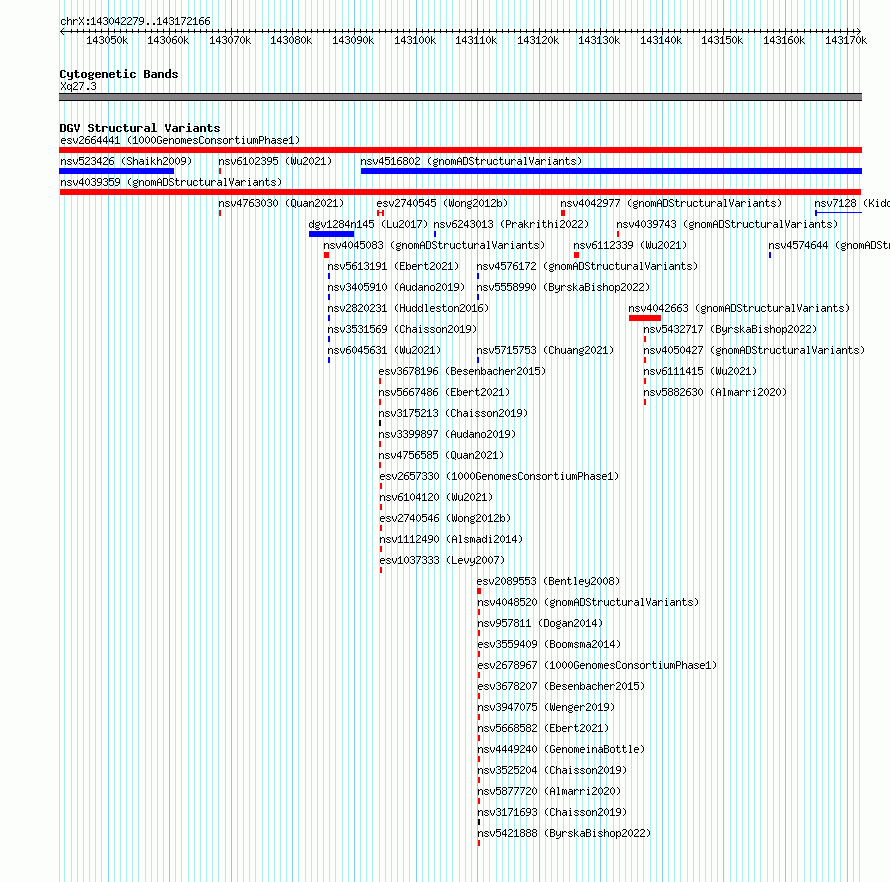Click nsv4048520 gnomADStructuralVariants label
This screenshot has height=882, width=890.
[x=588, y=602]
